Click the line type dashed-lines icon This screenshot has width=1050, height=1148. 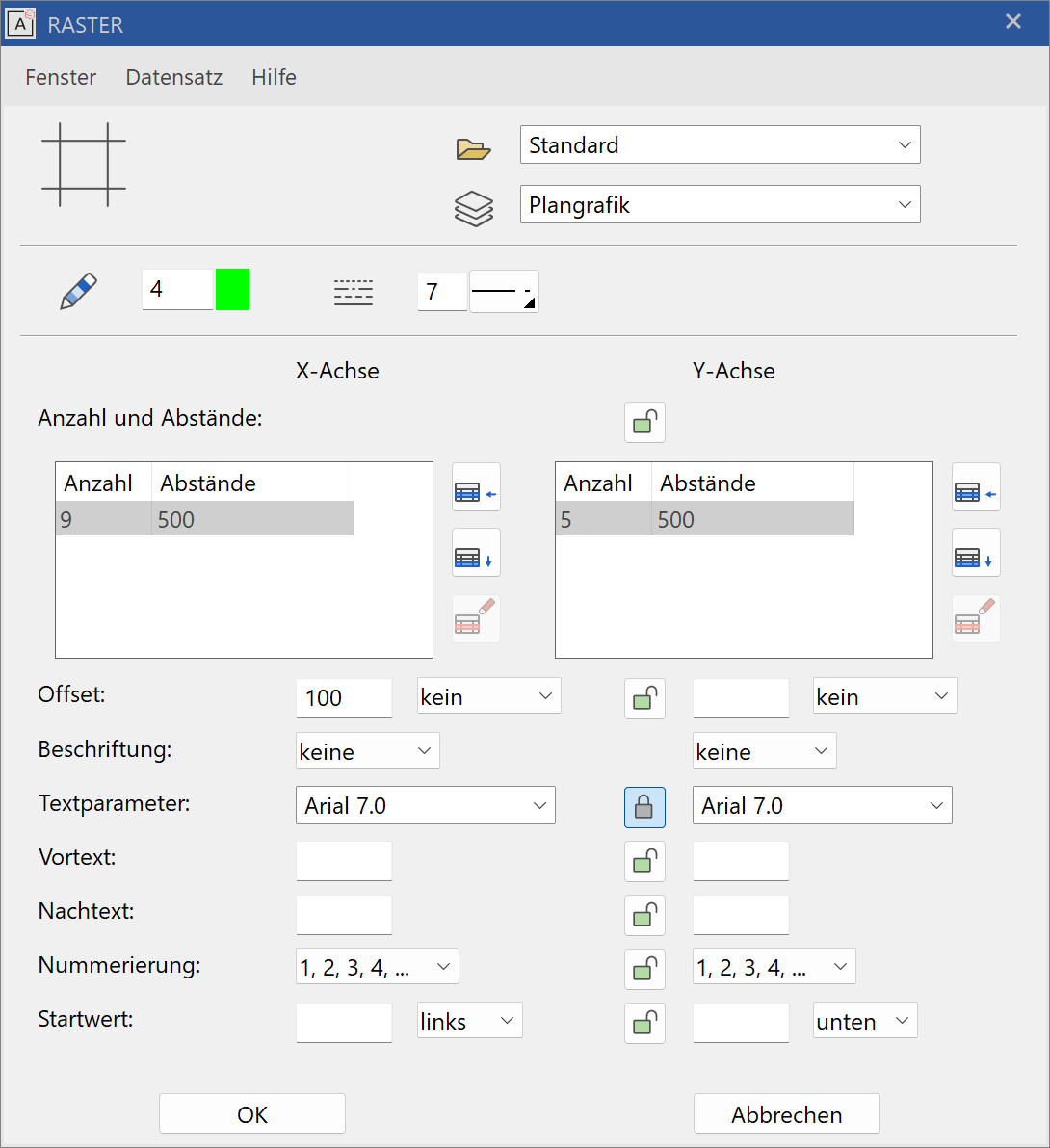(354, 292)
